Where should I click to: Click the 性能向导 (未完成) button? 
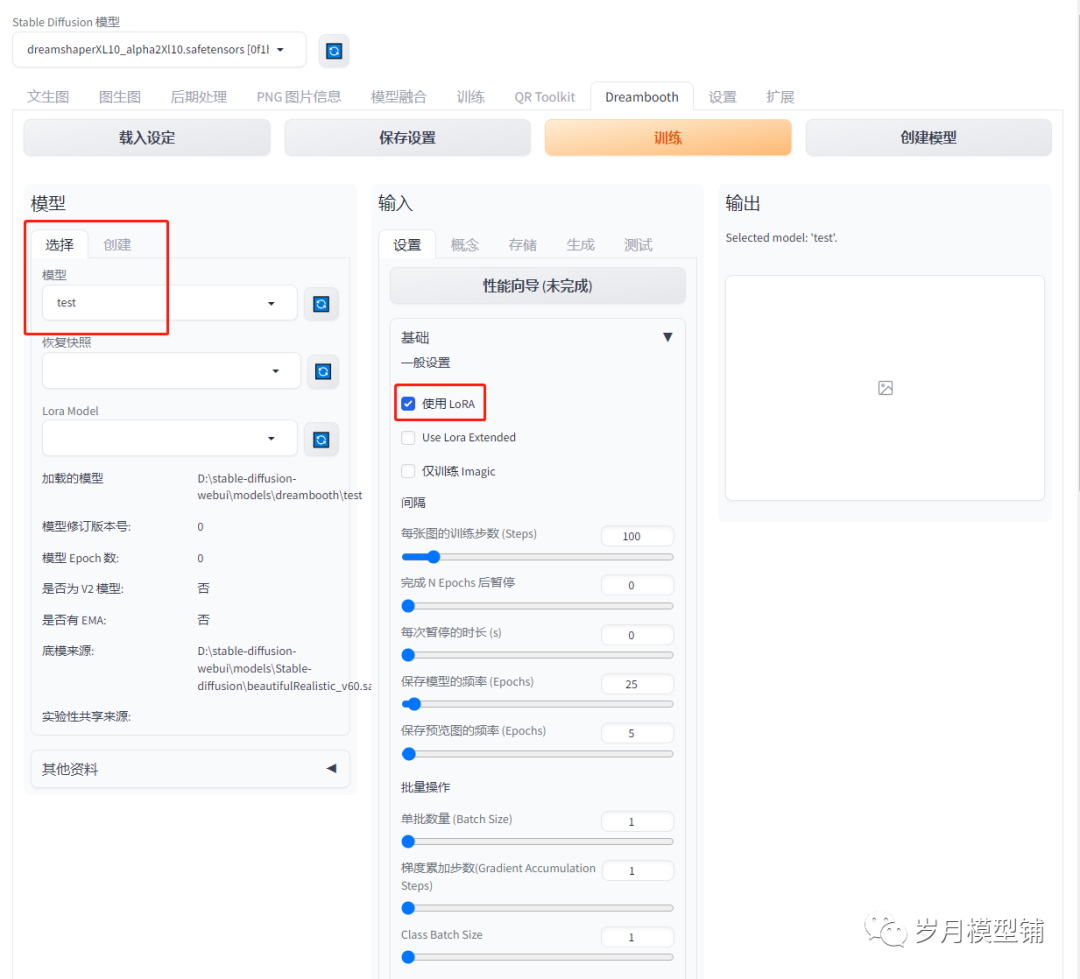(x=538, y=286)
